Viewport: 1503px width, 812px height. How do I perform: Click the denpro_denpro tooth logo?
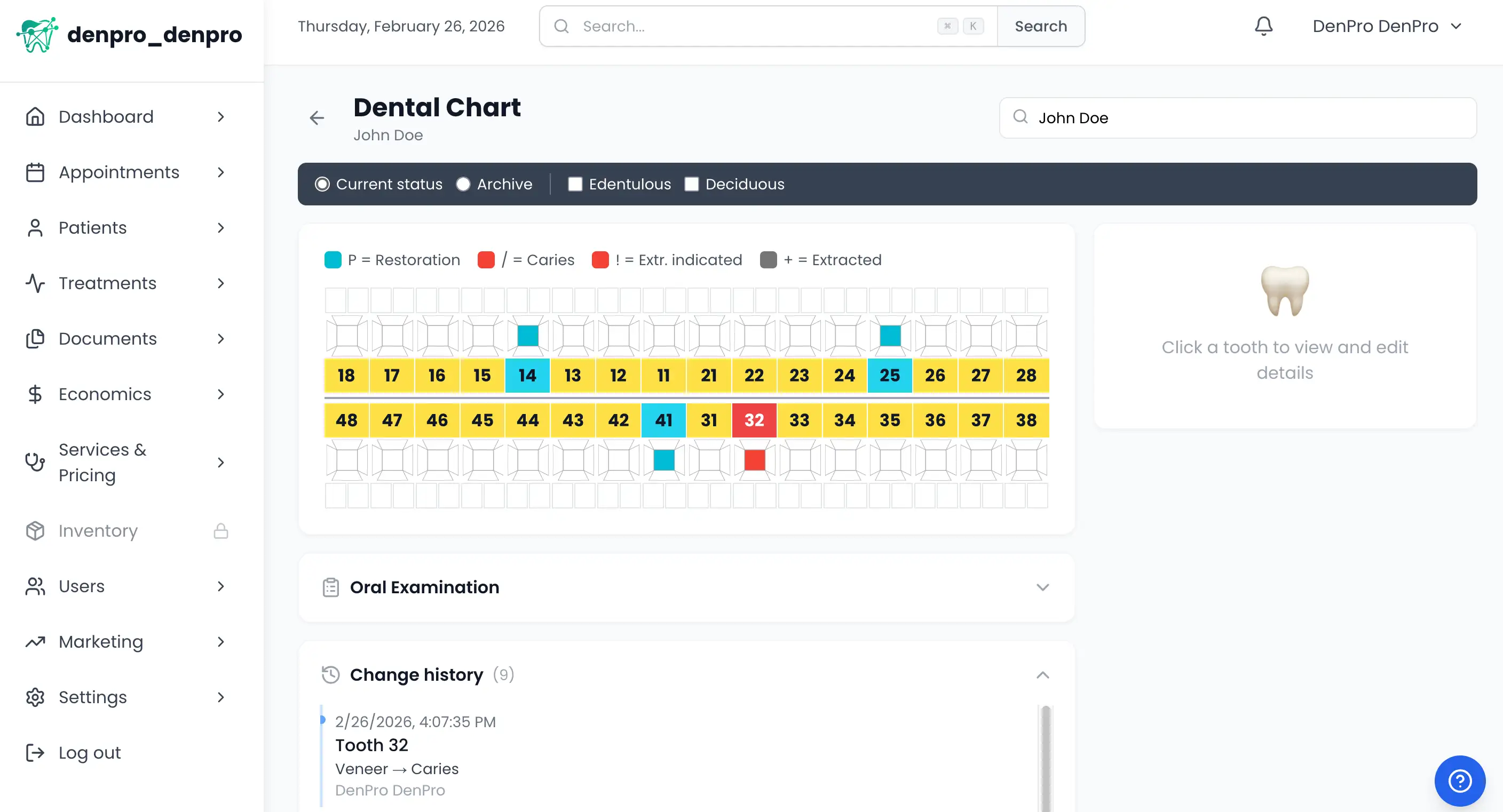tap(37, 35)
